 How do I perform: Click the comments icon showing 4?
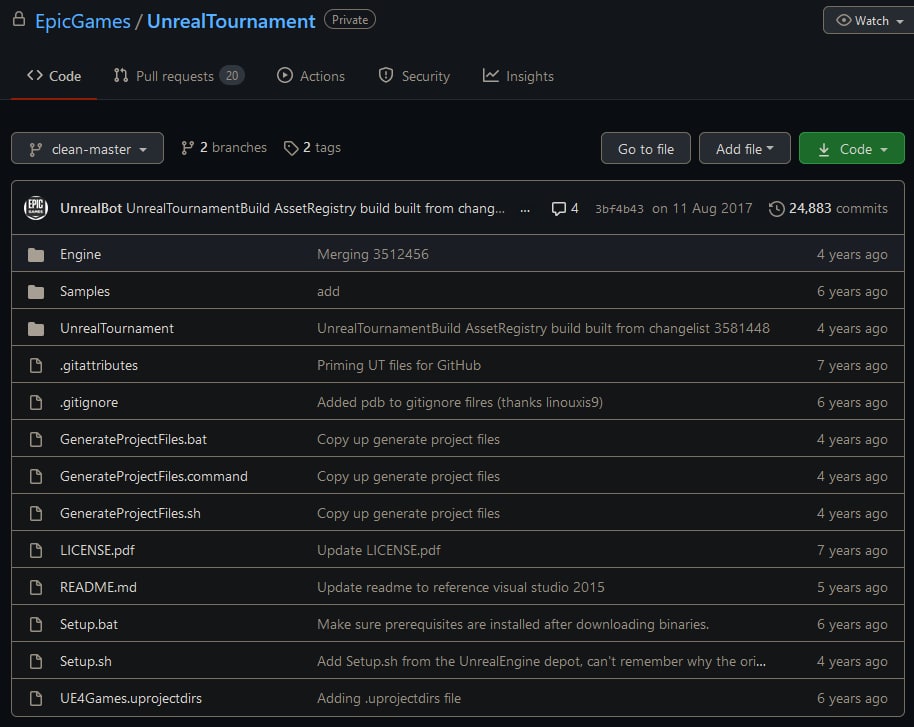click(x=558, y=209)
